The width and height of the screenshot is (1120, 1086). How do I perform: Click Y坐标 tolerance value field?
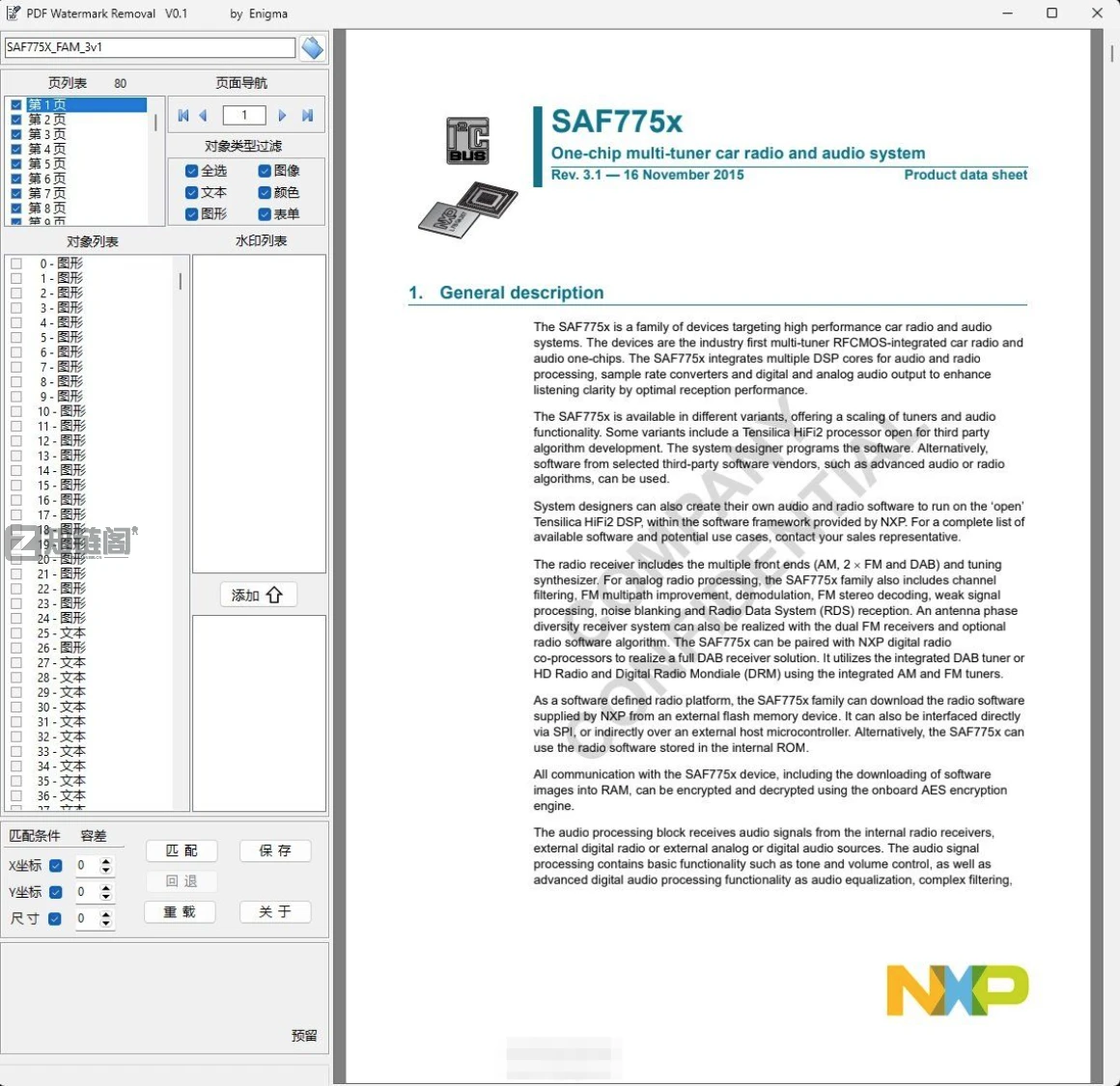point(86,892)
